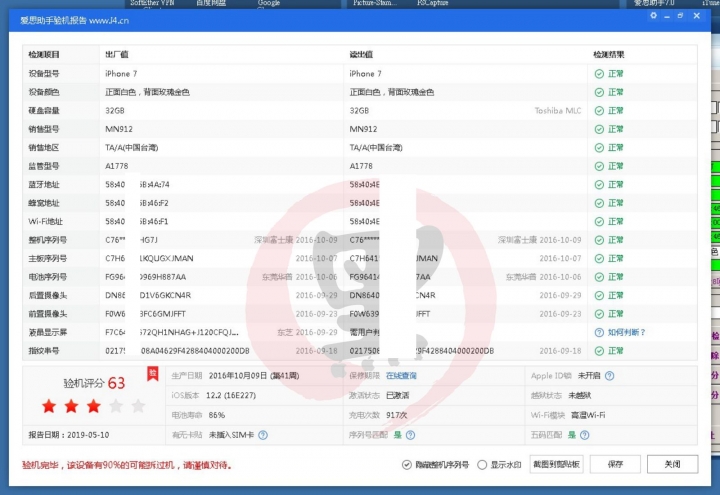Click 检测结果 column header
720x495 pixels.
click(x=608, y=55)
